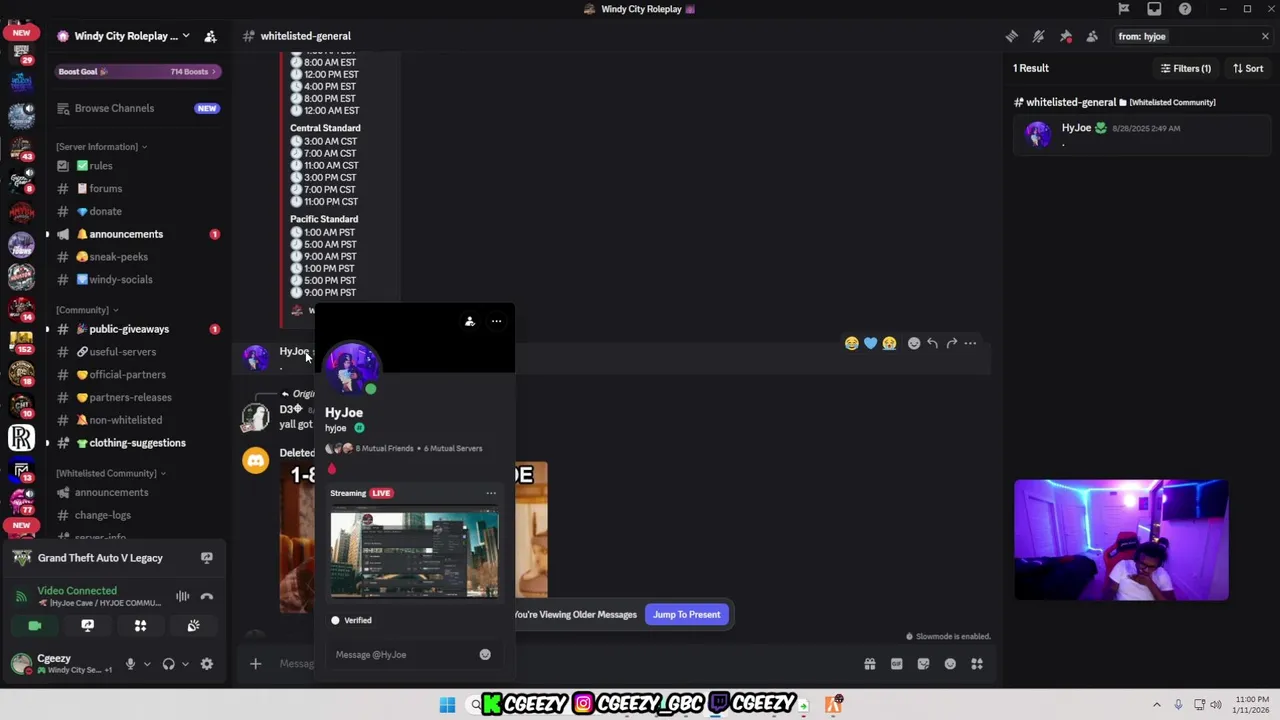Click the HyJoe profile avatar in popout

[351, 369]
